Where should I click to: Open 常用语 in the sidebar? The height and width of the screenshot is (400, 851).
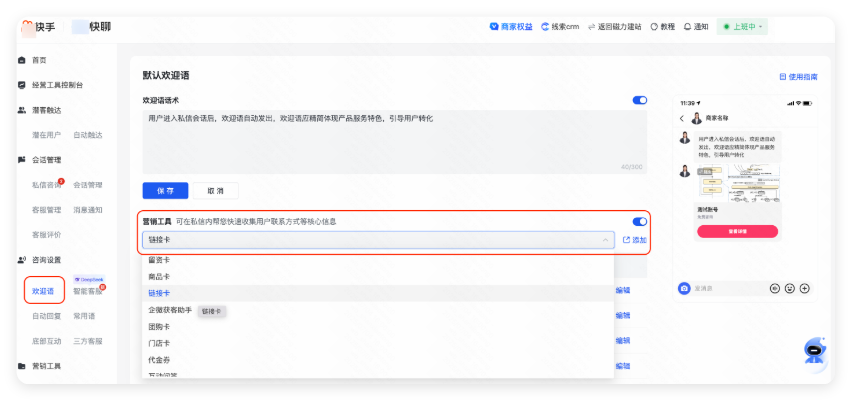84,316
